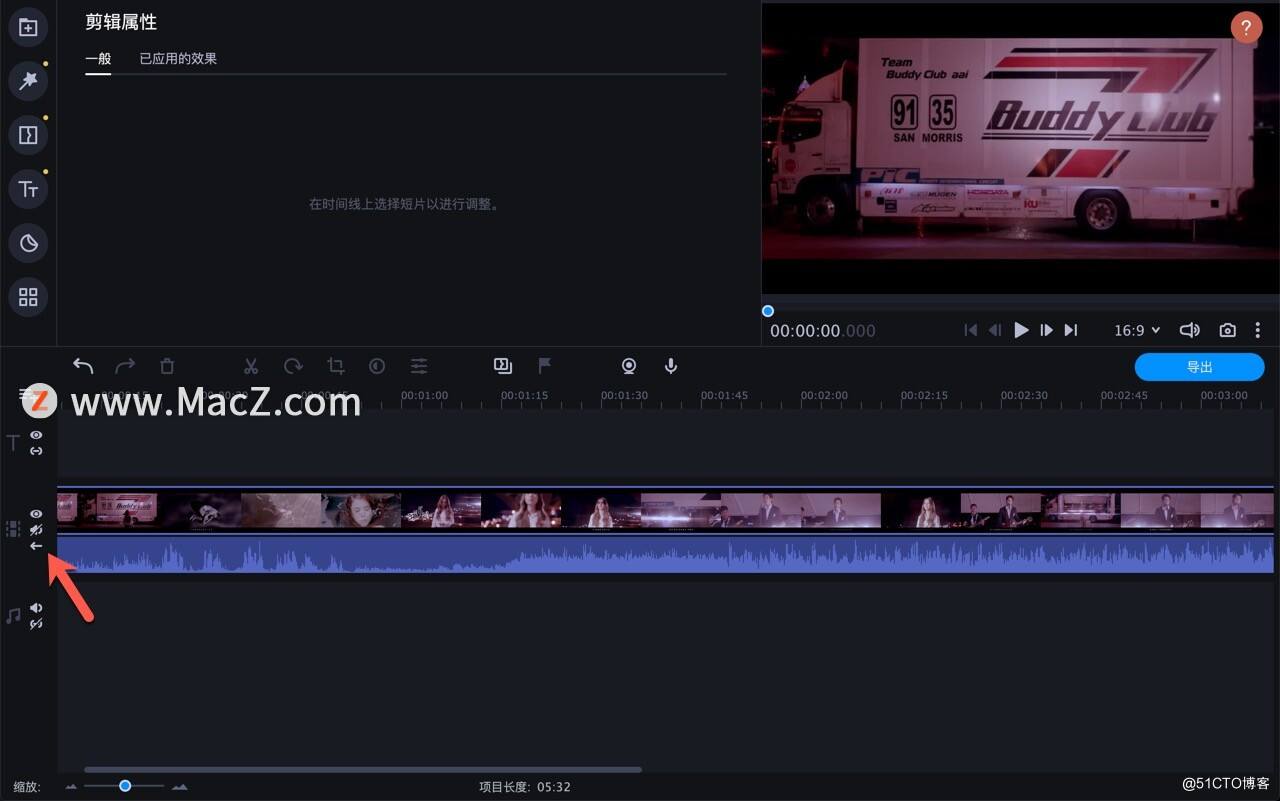
Task: Redo the last undone action
Action: point(125,366)
